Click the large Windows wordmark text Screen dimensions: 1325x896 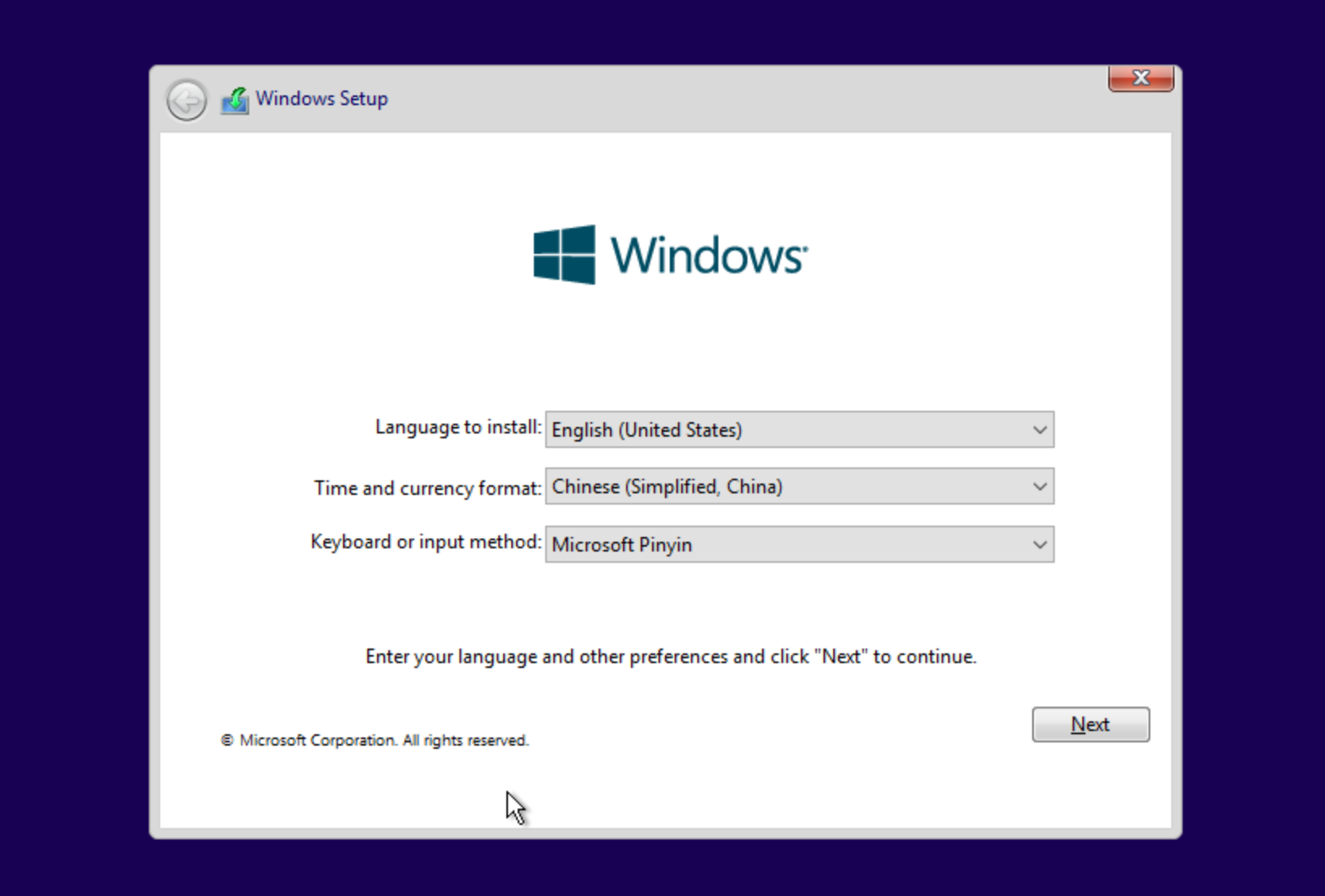click(x=708, y=256)
